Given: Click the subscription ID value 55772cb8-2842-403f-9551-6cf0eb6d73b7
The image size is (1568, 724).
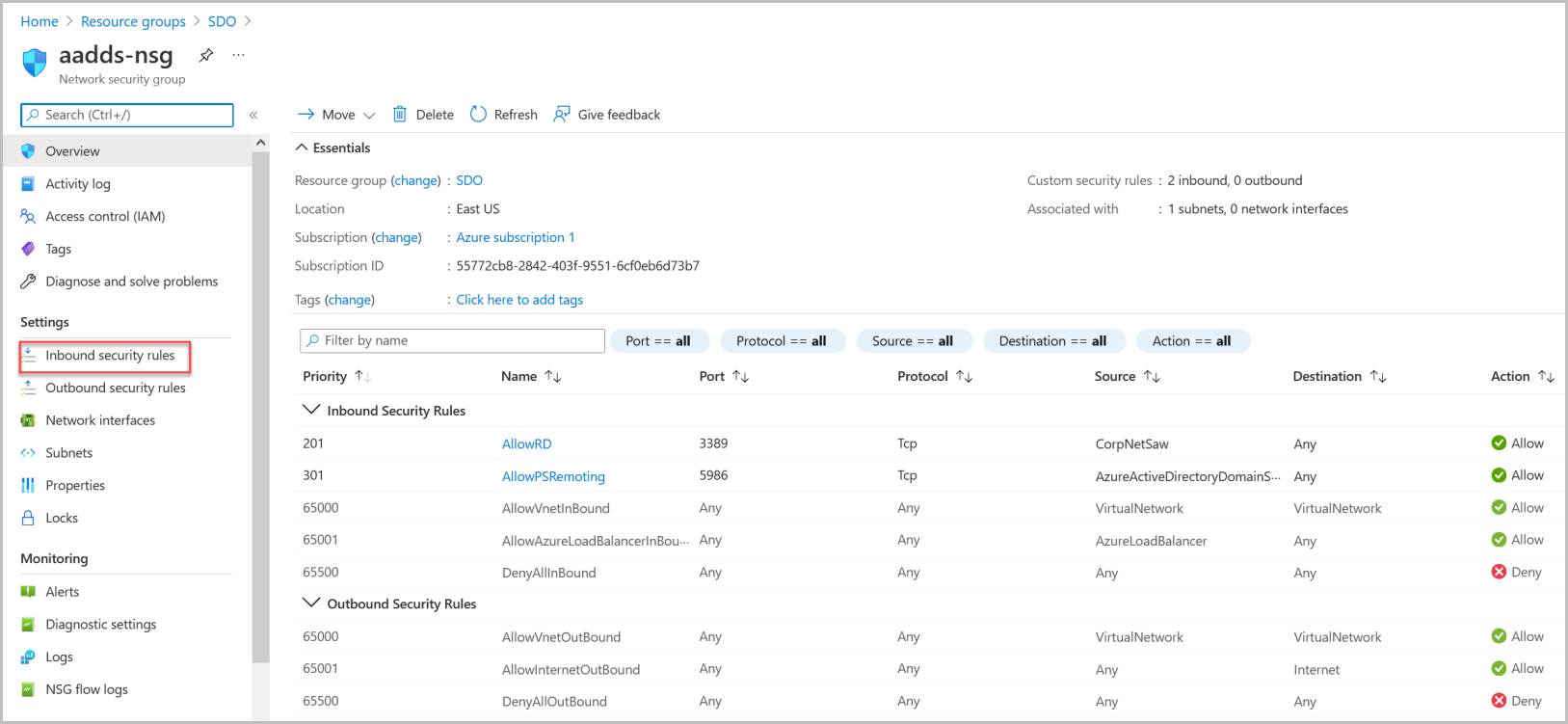Looking at the screenshot, I should [x=578, y=266].
